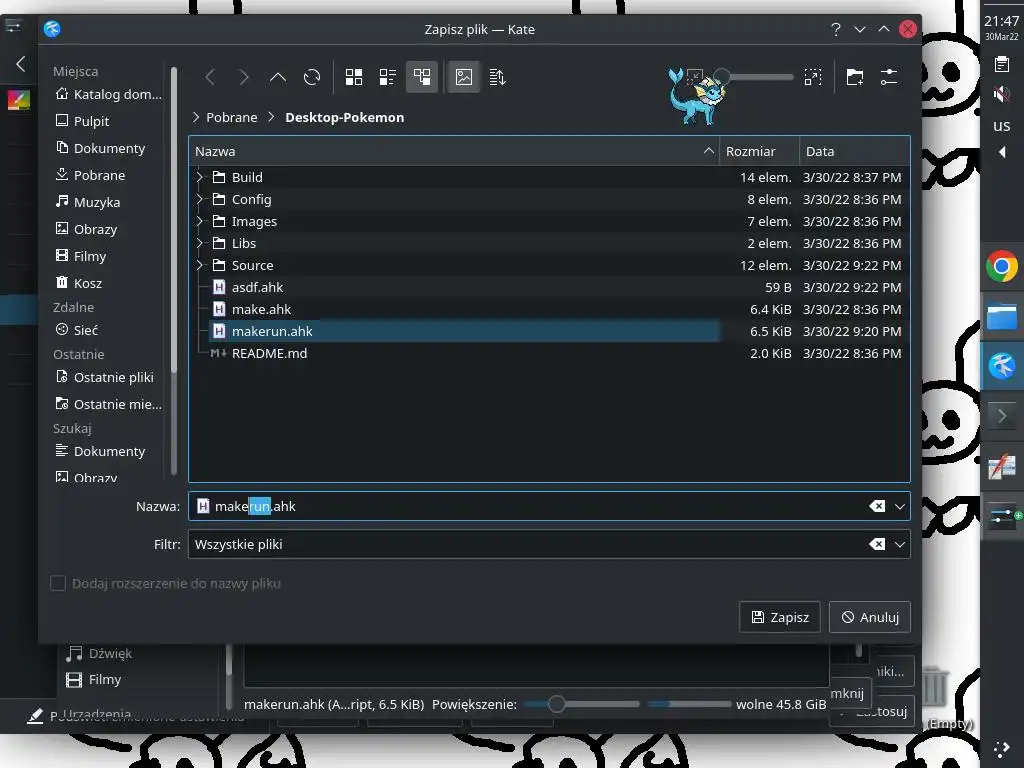1024x768 pixels.
Task: Click free space bar in background window
Action: pos(688,704)
